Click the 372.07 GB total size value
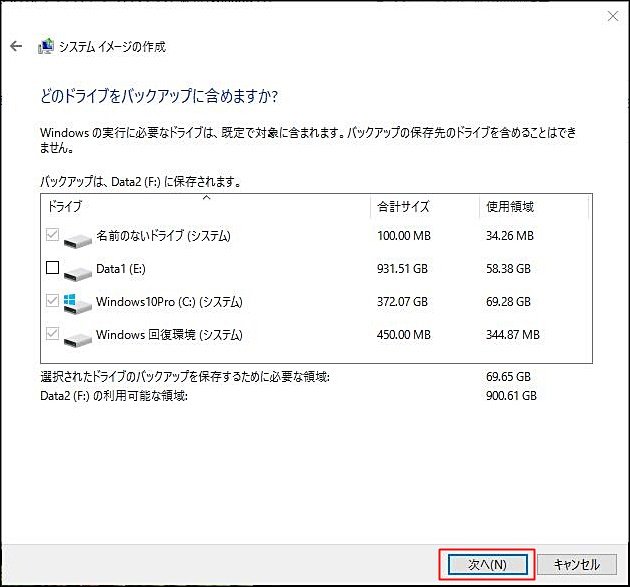630x587 pixels. (402, 302)
